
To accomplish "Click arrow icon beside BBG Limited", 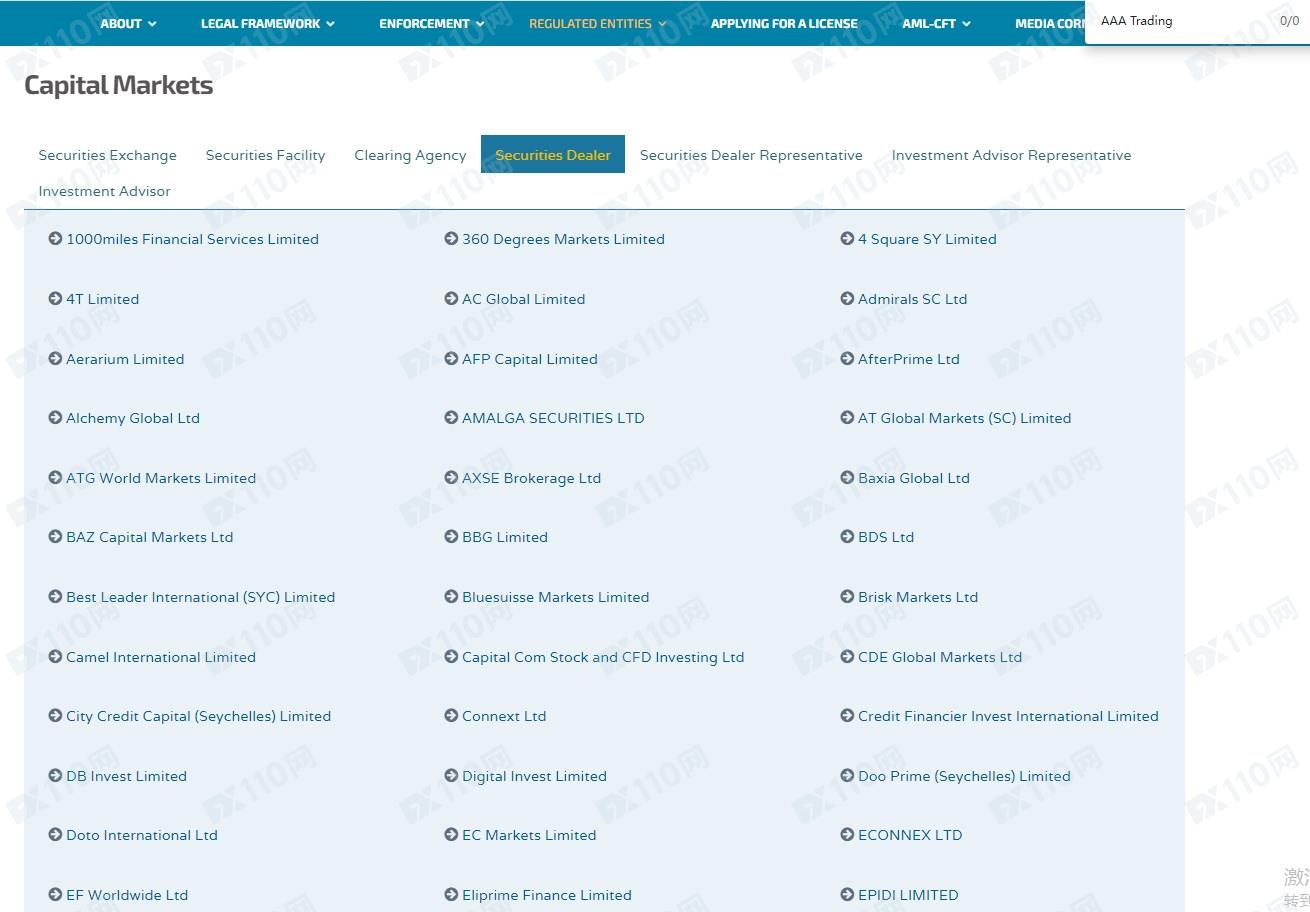I will (x=451, y=537).
